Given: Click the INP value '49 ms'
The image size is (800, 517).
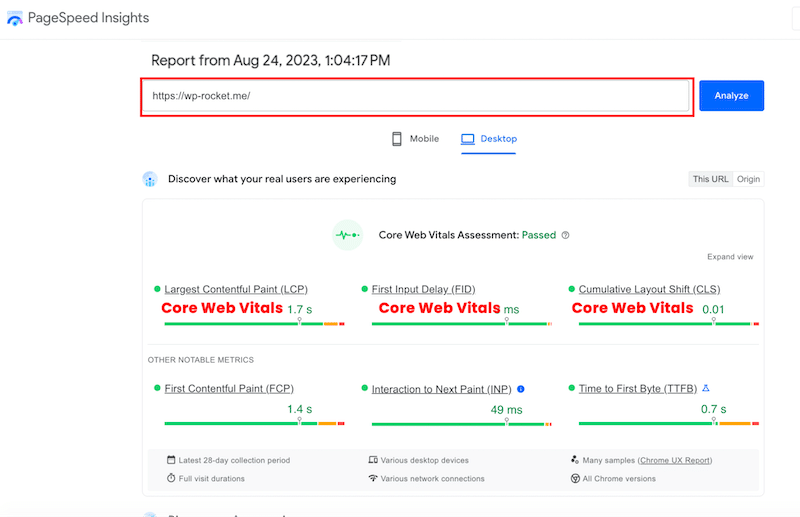Looking at the screenshot, I should point(507,410).
